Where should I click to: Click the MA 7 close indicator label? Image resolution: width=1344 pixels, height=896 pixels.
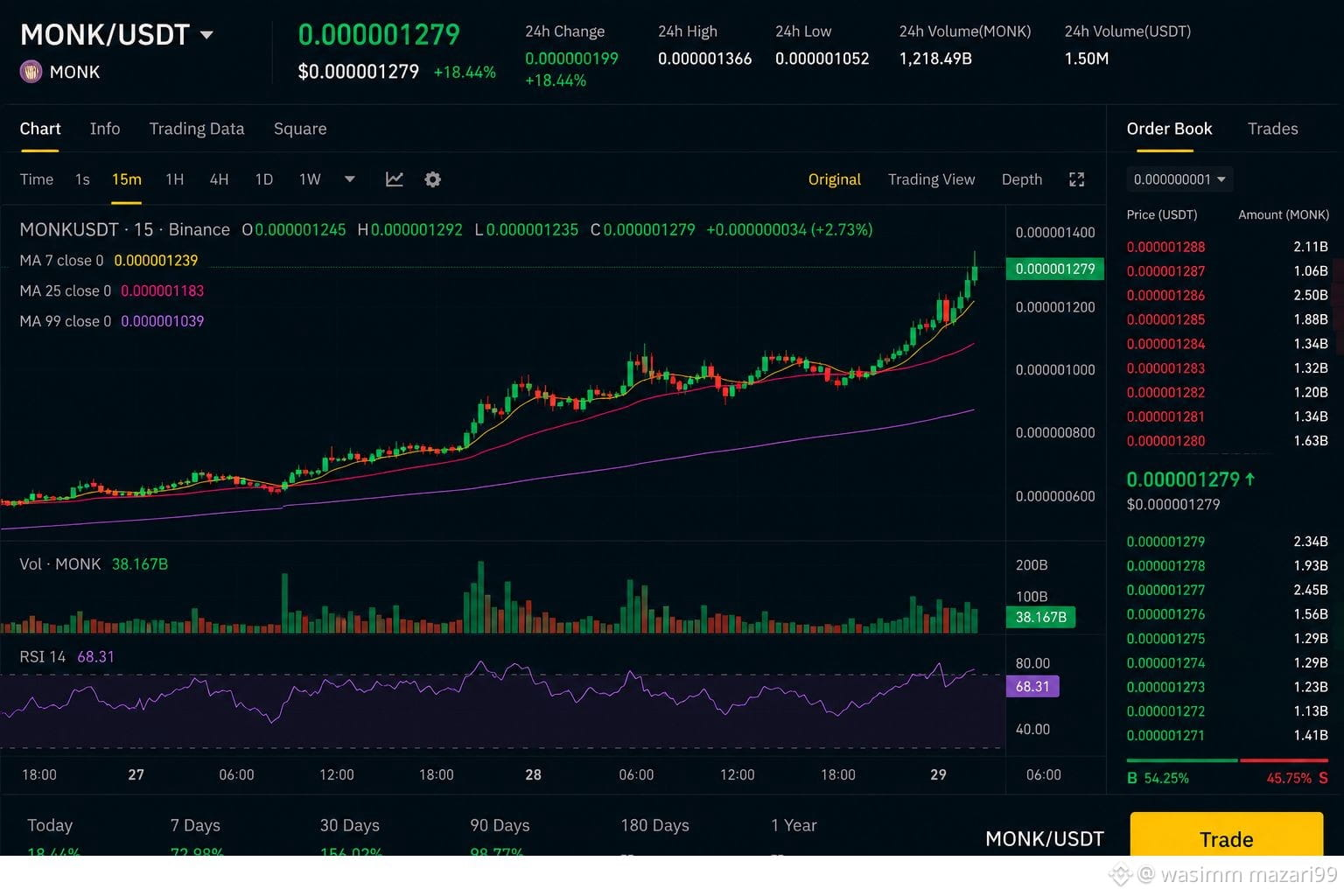pyautogui.click(x=61, y=261)
